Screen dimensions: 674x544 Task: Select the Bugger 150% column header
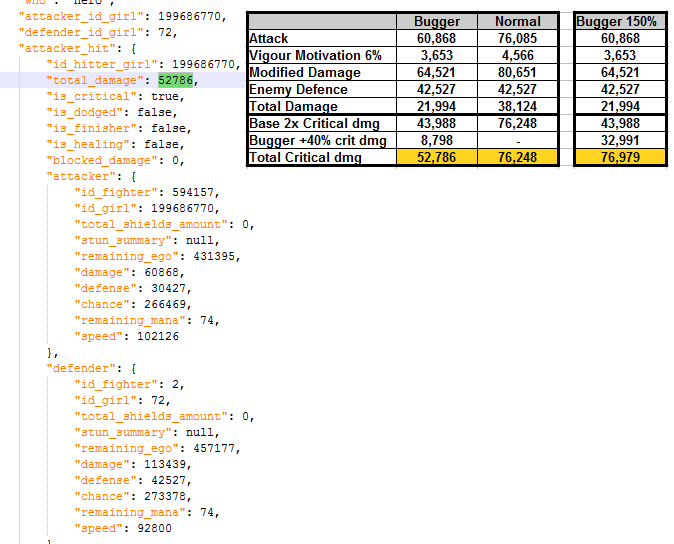pyautogui.click(x=616, y=21)
